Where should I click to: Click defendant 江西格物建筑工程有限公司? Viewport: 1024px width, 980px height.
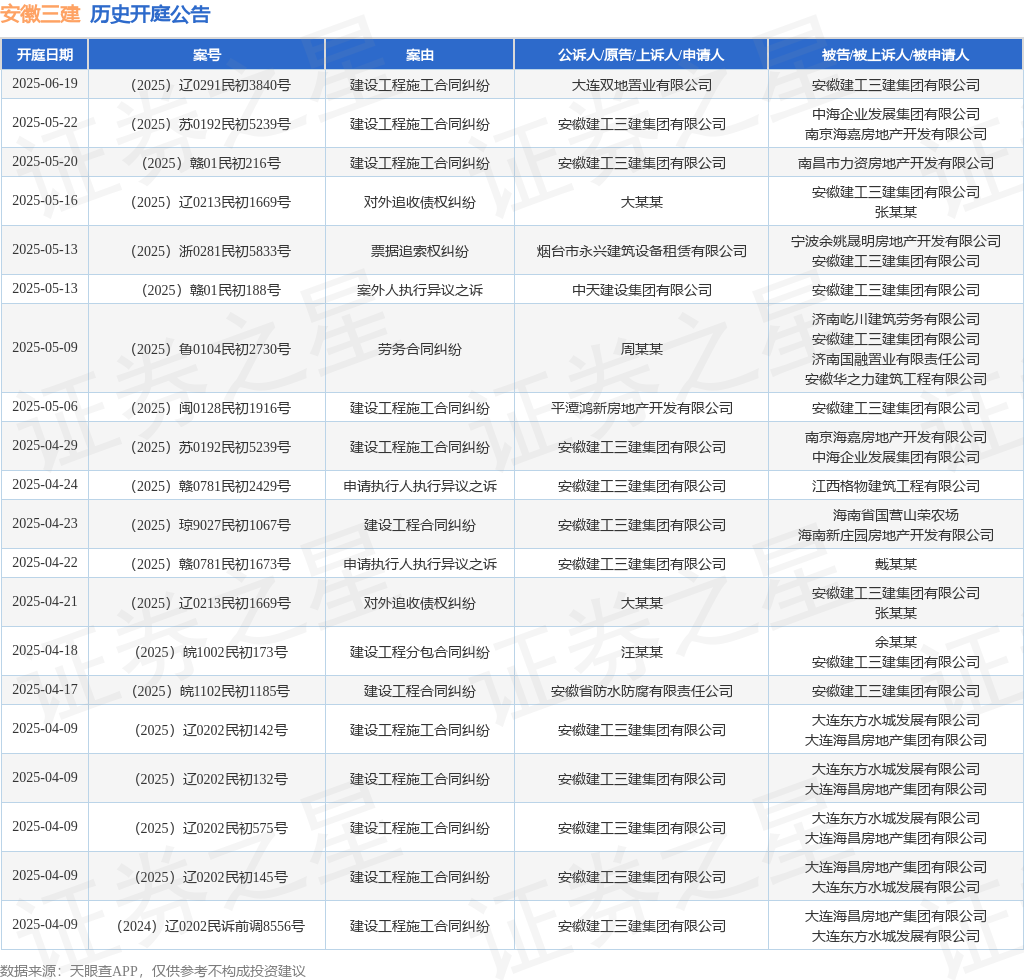895,486
